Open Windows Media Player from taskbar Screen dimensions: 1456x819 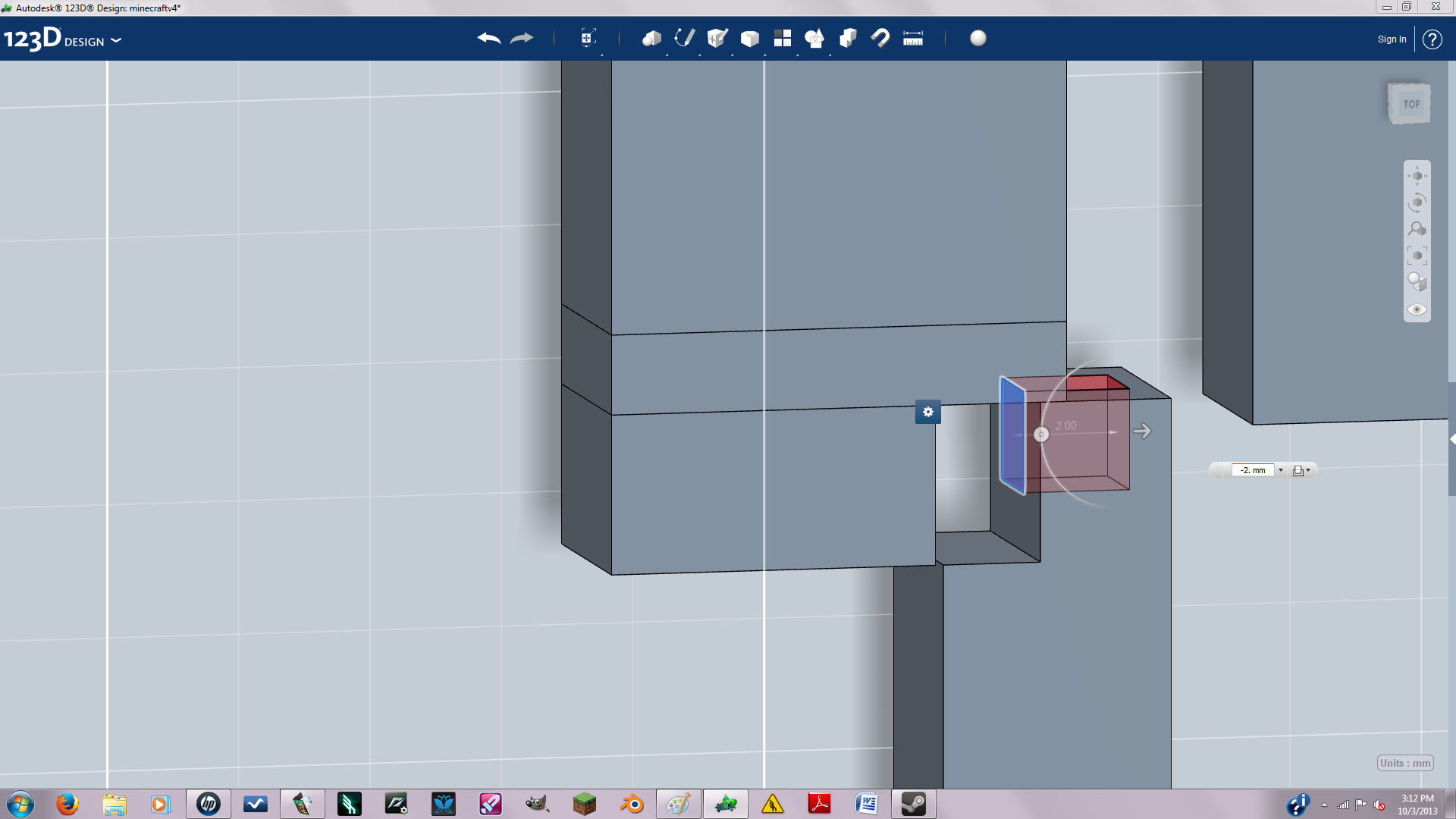coord(160,804)
